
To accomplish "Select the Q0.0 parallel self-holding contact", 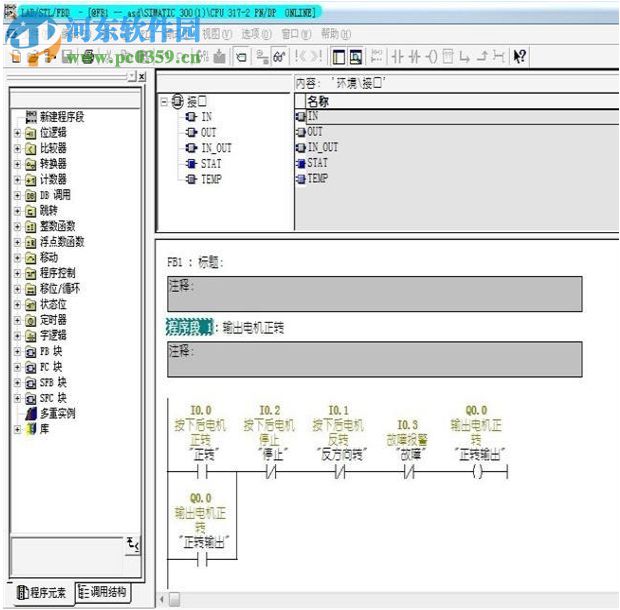I will point(202,559).
